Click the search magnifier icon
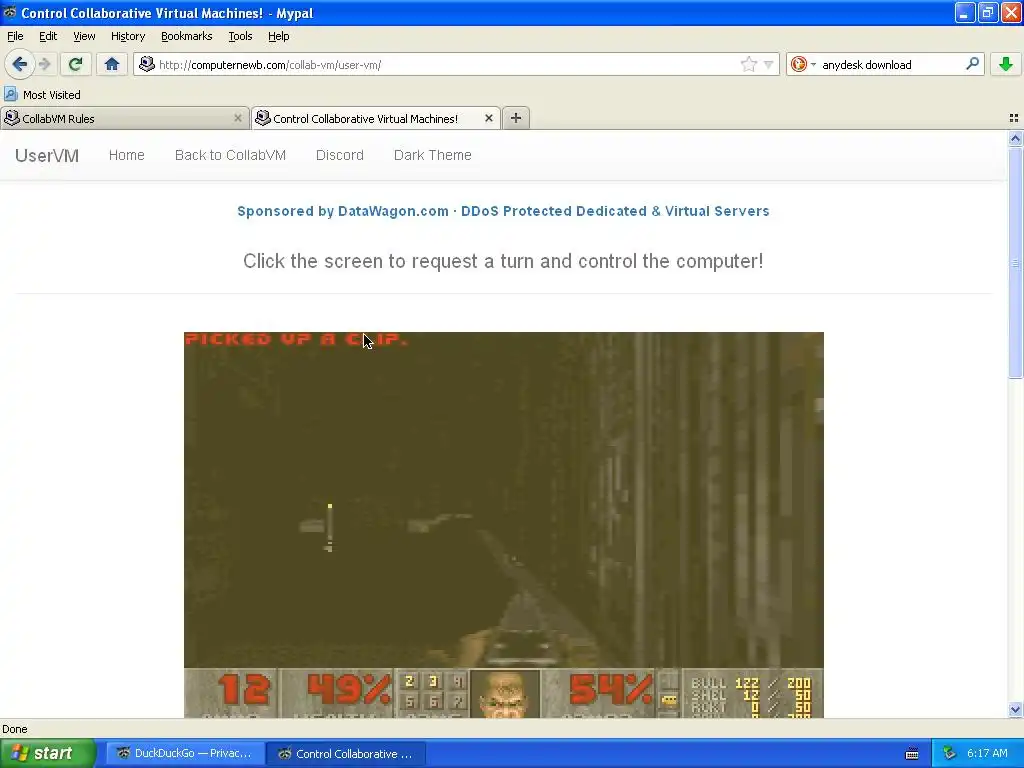This screenshot has width=1024, height=768. (972, 64)
